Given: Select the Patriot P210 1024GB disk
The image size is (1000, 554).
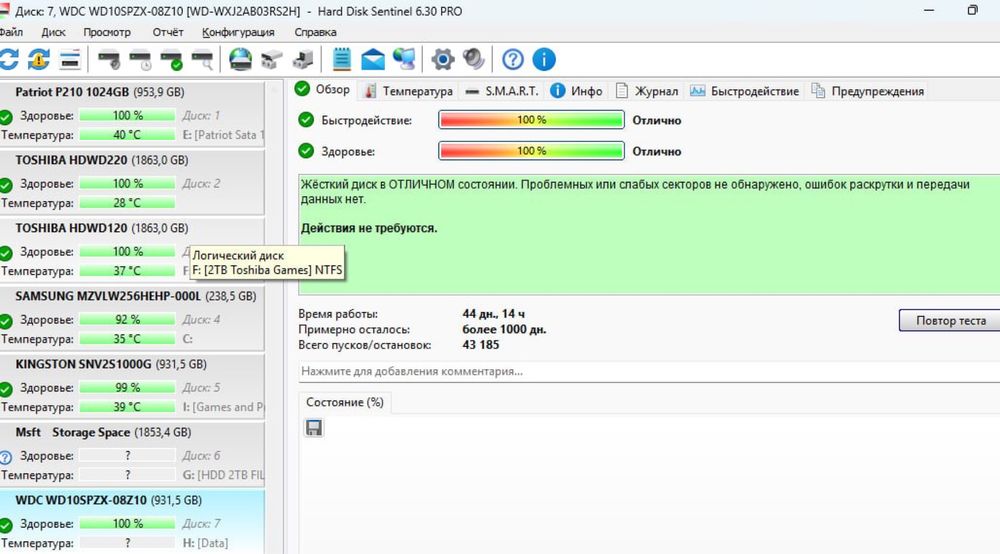Looking at the screenshot, I should pyautogui.click(x=132, y=113).
